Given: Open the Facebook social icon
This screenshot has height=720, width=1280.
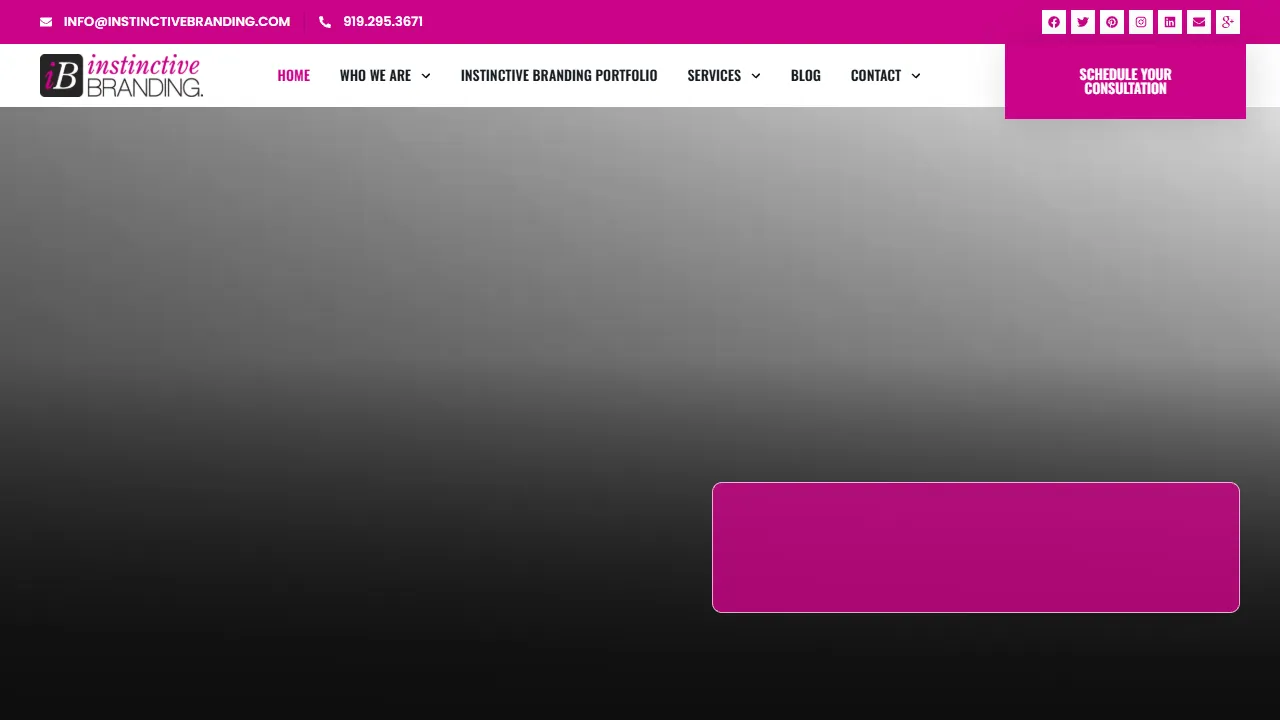Looking at the screenshot, I should pos(1053,21).
